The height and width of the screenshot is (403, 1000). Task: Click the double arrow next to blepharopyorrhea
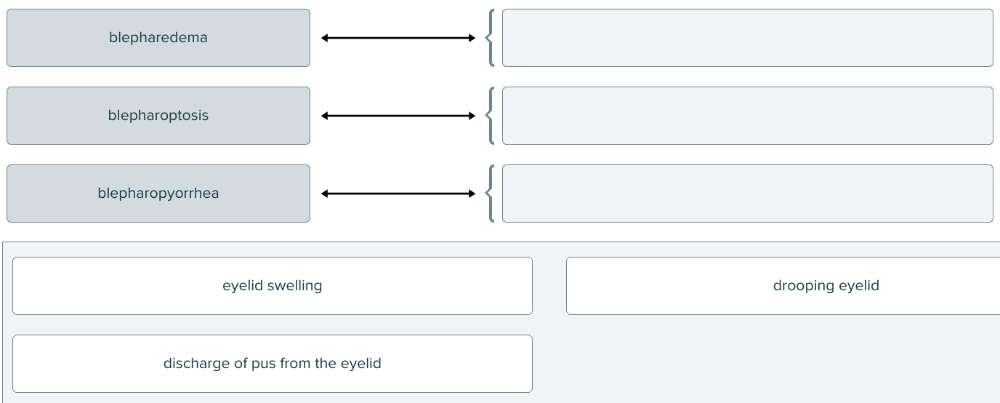point(398,193)
